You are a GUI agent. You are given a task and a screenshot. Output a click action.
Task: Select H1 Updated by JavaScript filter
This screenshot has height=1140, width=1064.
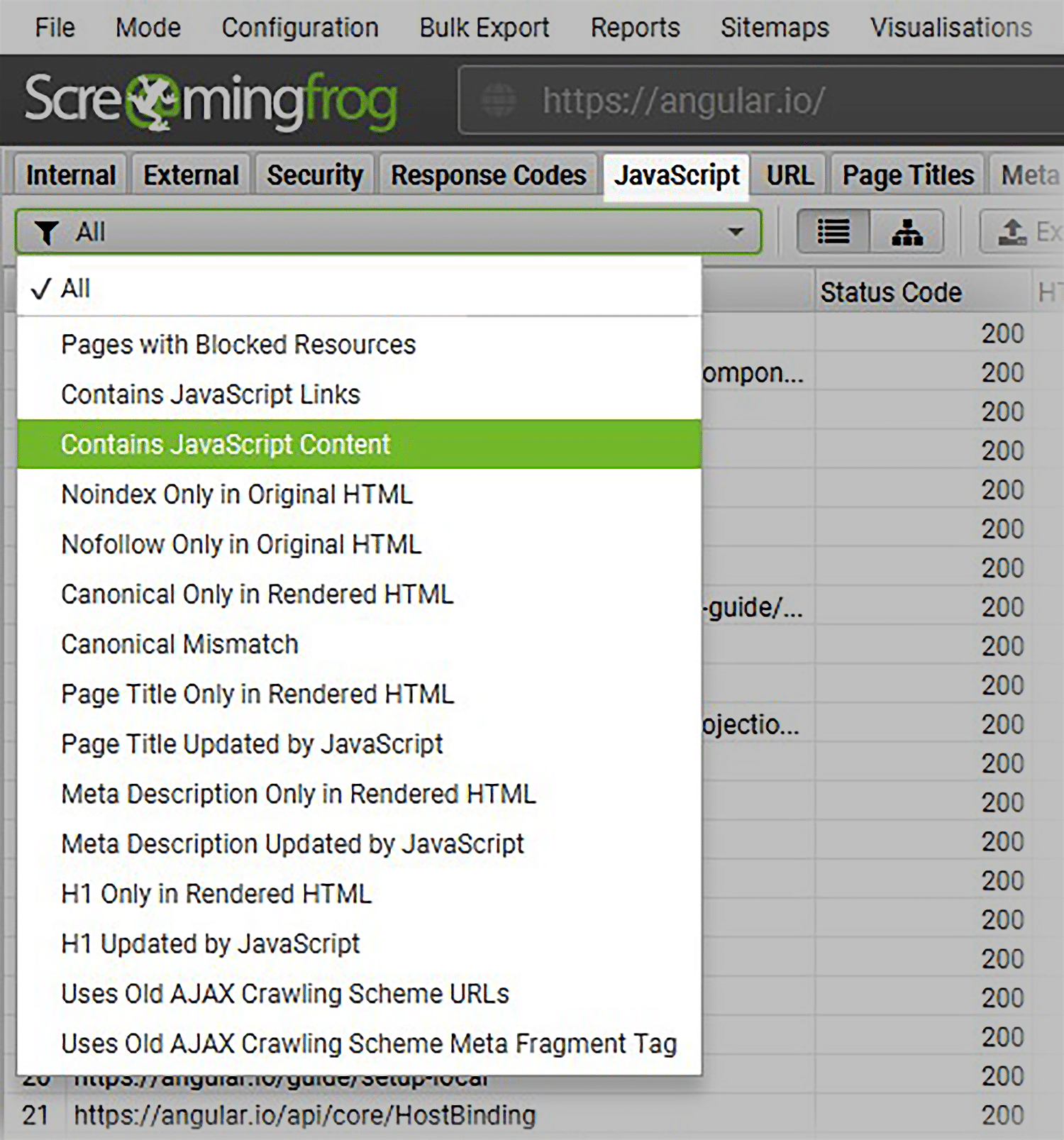tap(359, 944)
